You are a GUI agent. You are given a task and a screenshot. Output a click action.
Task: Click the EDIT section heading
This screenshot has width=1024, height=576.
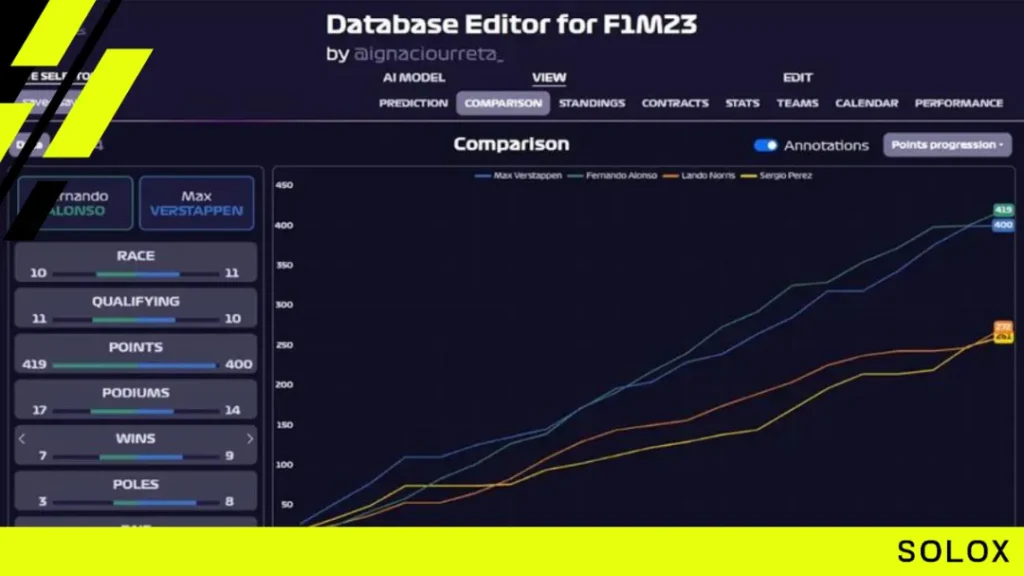click(x=797, y=78)
